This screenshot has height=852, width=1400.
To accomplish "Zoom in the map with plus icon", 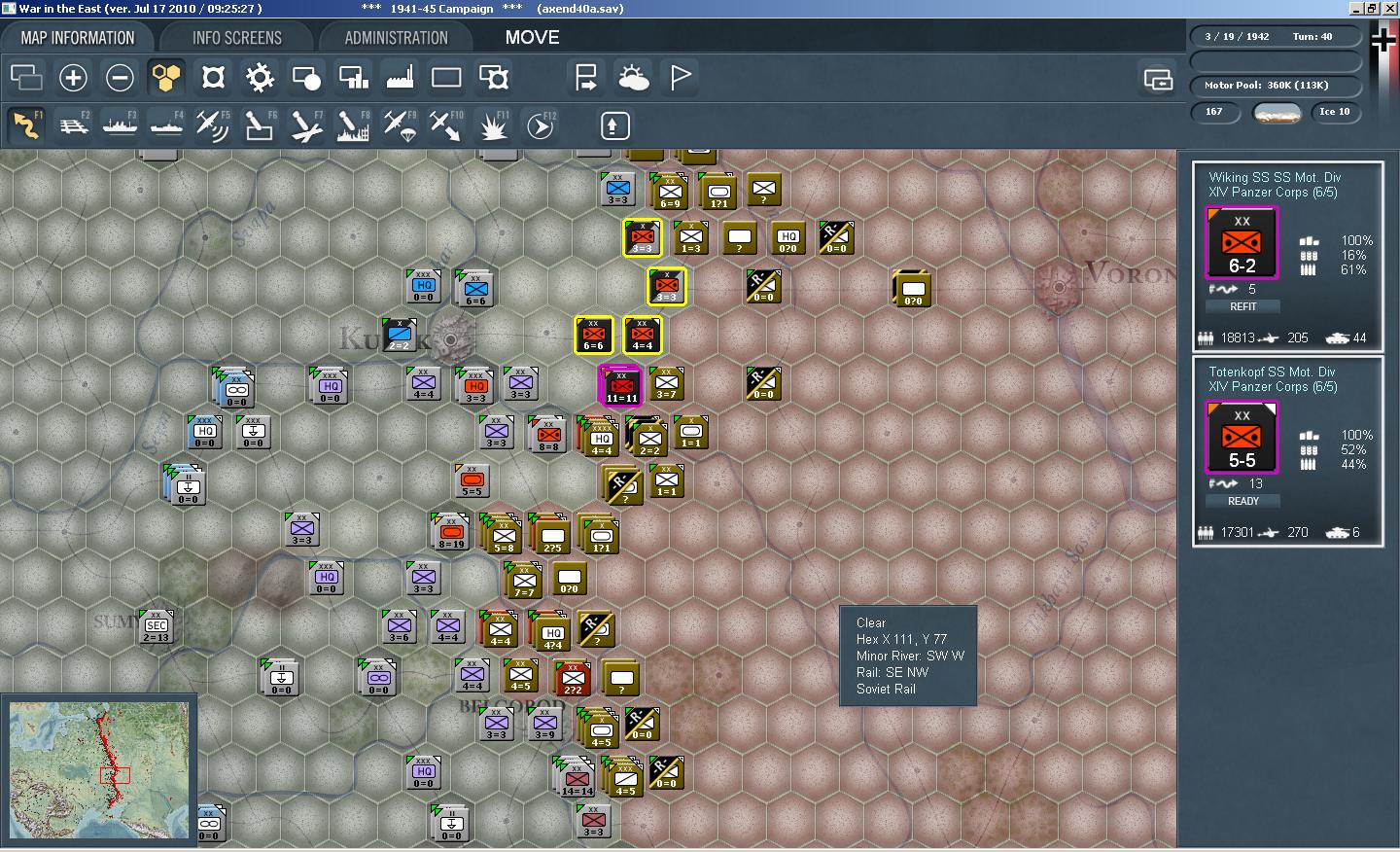I will pos(73,78).
